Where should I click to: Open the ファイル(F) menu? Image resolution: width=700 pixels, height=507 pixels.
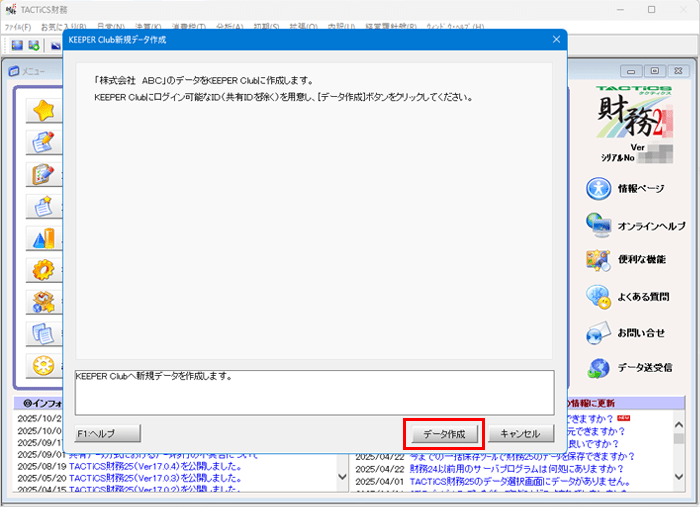coord(18,27)
